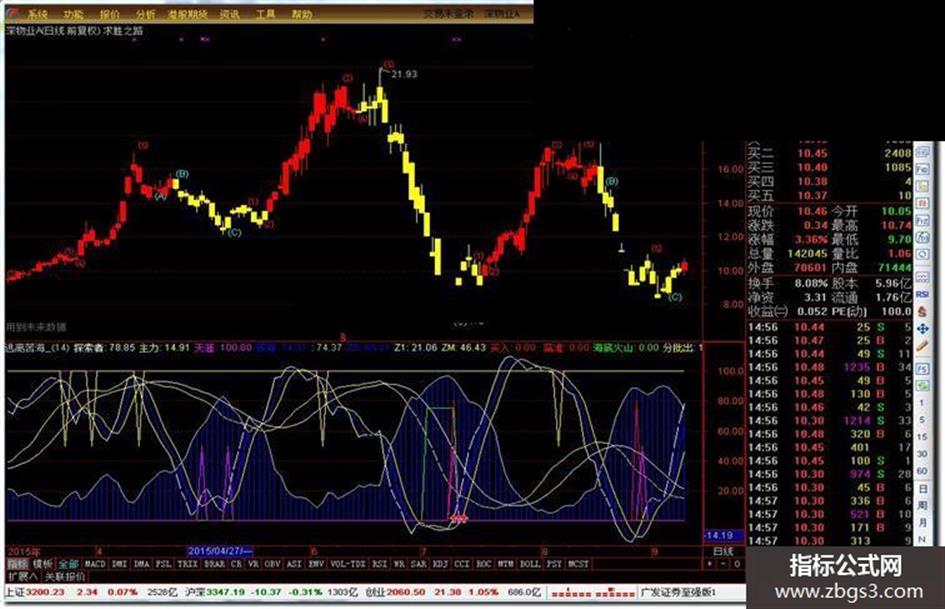
Task: Open the 资讯 menu
Action: (229, 13)
